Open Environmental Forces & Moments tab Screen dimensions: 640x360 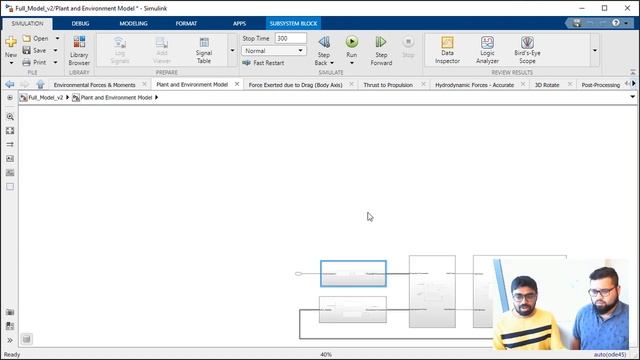[x=94, y=85]
